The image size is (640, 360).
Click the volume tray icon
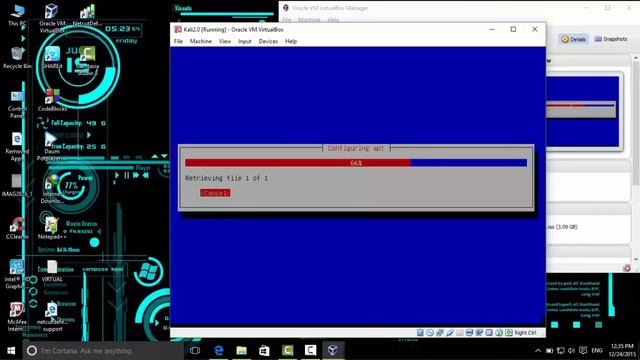click(571, 351)
